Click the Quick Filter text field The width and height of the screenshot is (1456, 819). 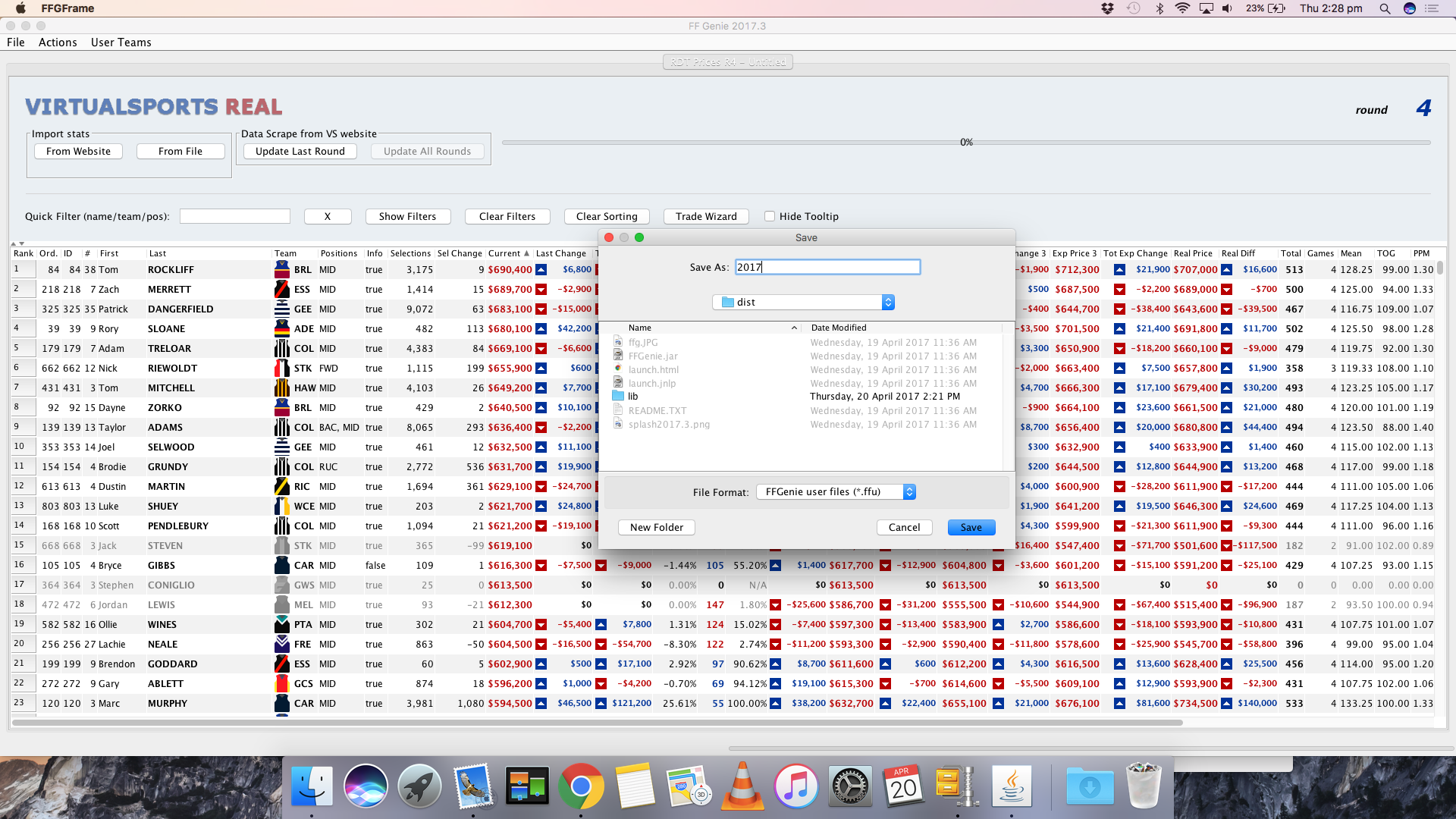[235, 216]
